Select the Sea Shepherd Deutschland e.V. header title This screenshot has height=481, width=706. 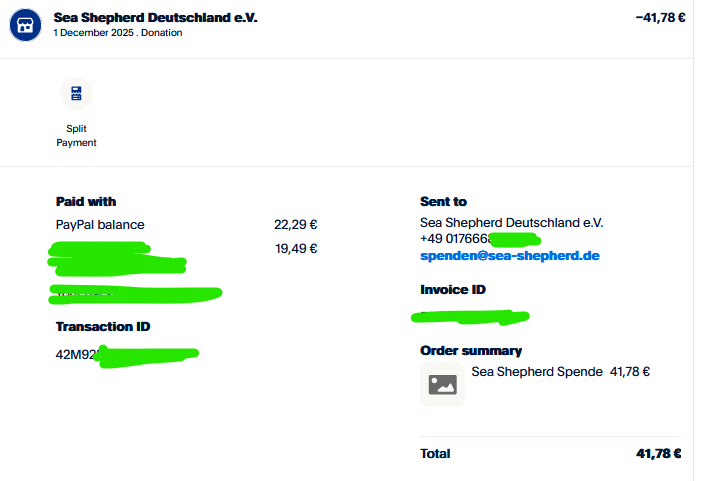155,18
